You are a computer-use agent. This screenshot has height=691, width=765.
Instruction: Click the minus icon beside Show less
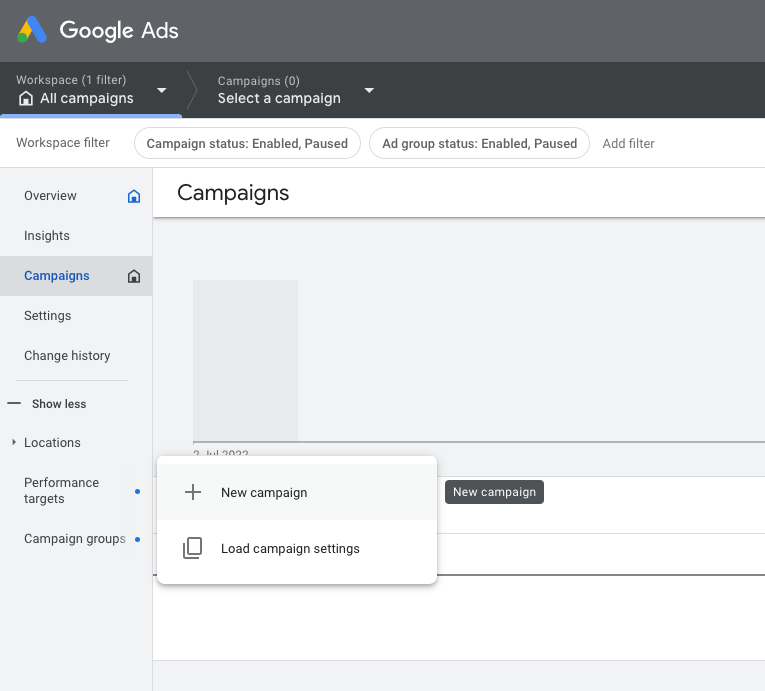(x=14, y=403)
